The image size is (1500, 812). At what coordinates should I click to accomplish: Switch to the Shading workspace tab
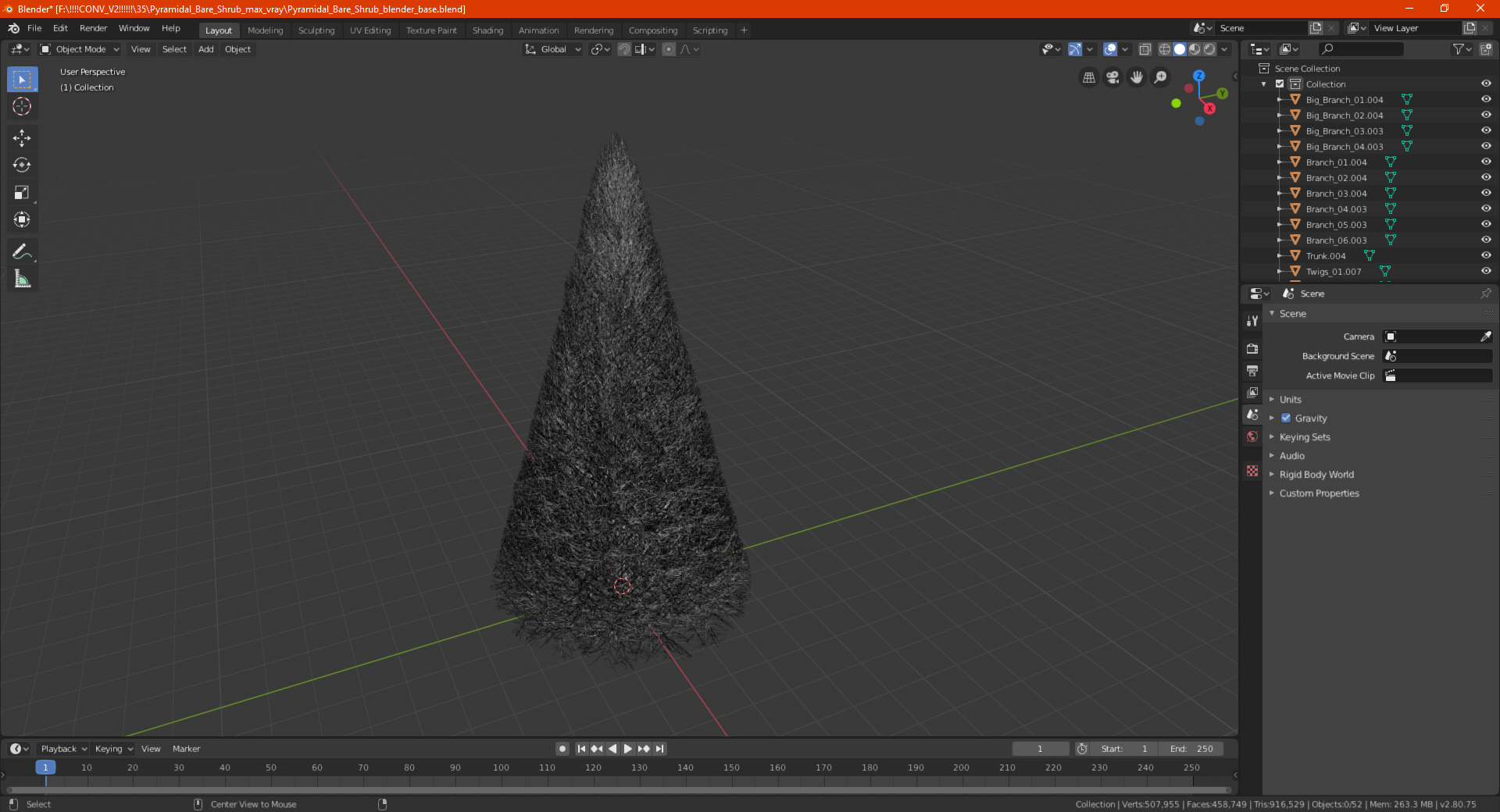coord(487,30)
